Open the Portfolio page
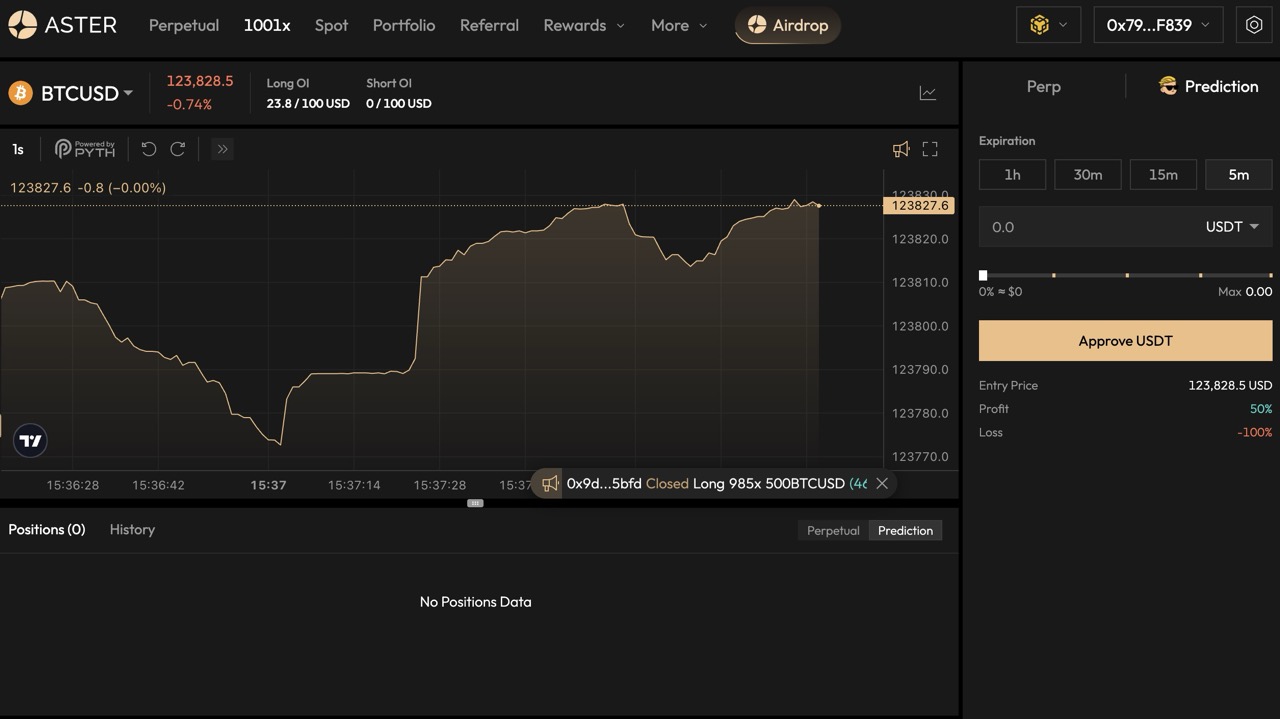Image resolution: width=1280 pixels, height=719 pixels. point(403,25)
